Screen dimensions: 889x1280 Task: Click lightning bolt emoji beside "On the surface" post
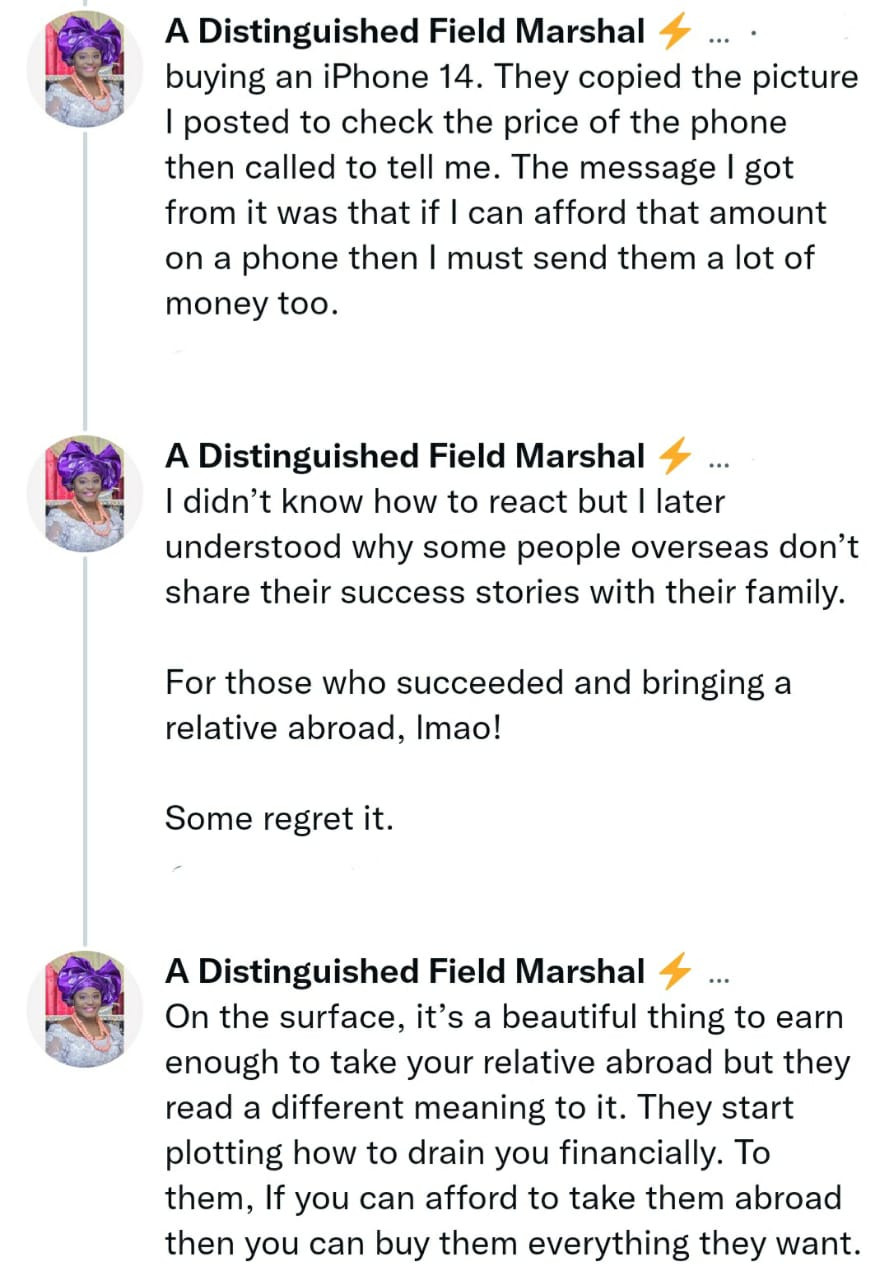click(x=676, y=972)
